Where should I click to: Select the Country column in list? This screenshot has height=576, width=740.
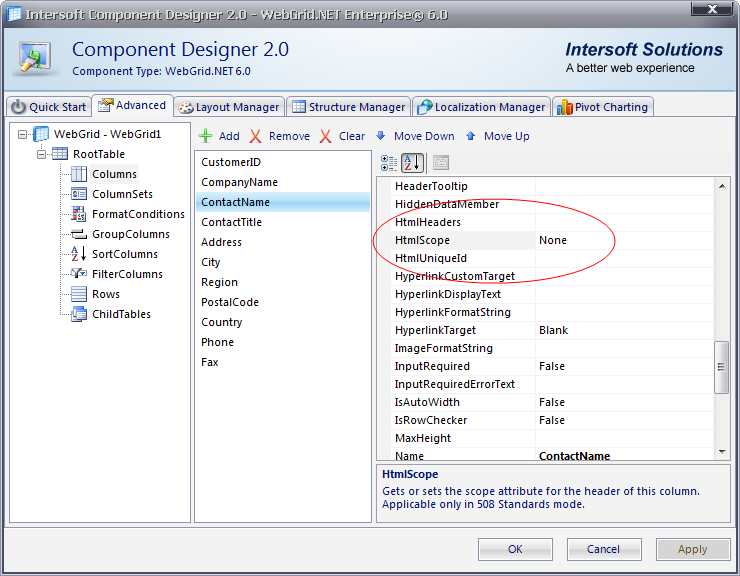click(283, 322)
